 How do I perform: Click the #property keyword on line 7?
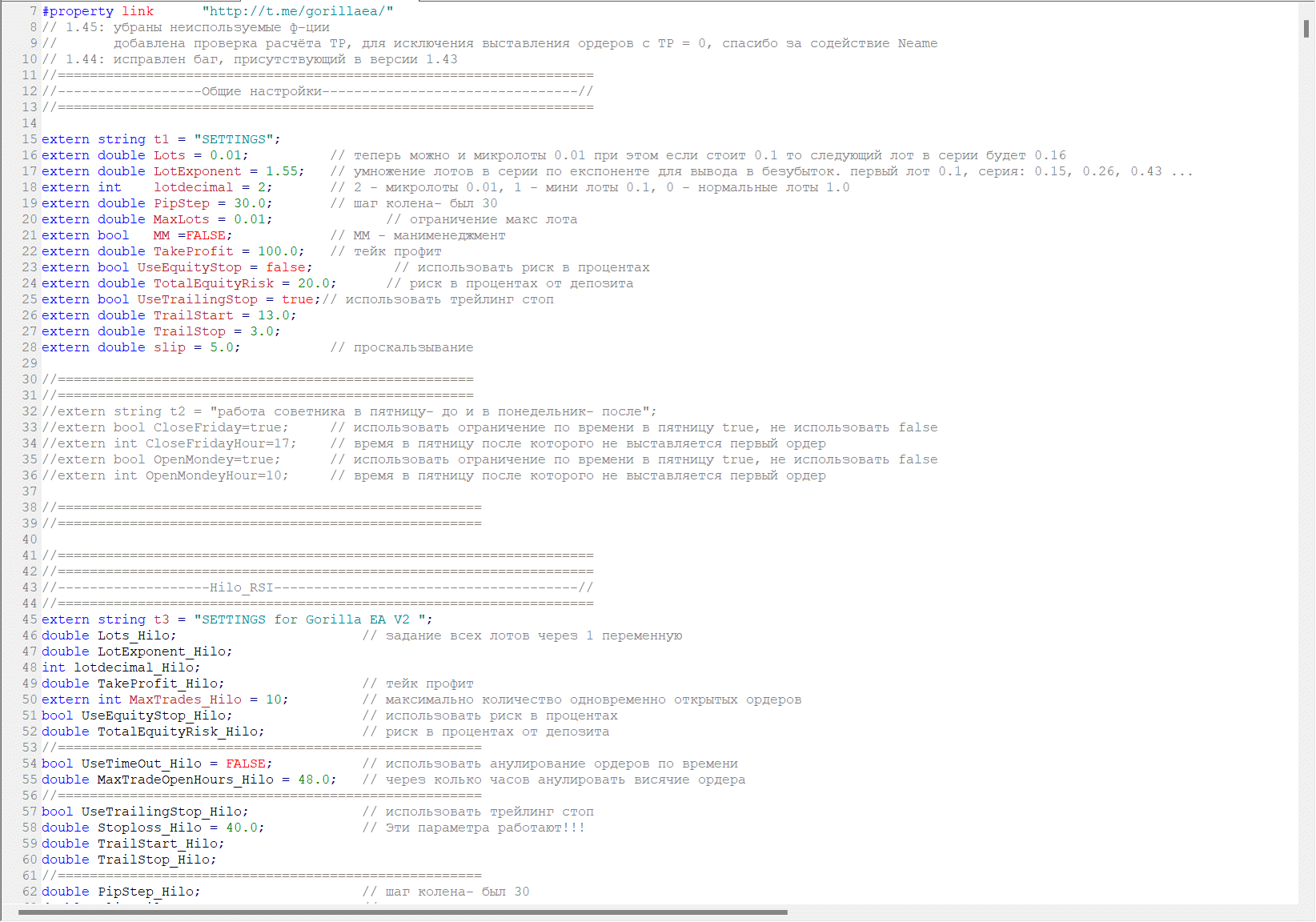click(78, 11)
